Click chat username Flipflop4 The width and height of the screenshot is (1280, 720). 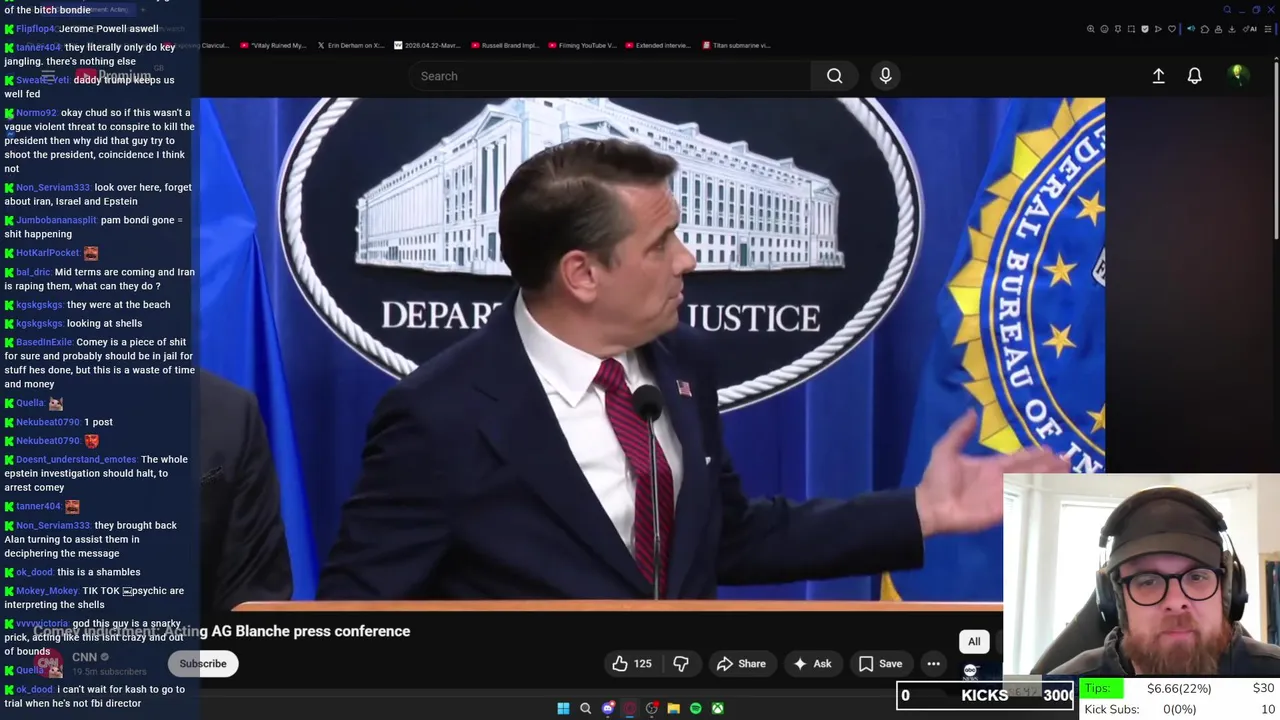click(36, 29)
